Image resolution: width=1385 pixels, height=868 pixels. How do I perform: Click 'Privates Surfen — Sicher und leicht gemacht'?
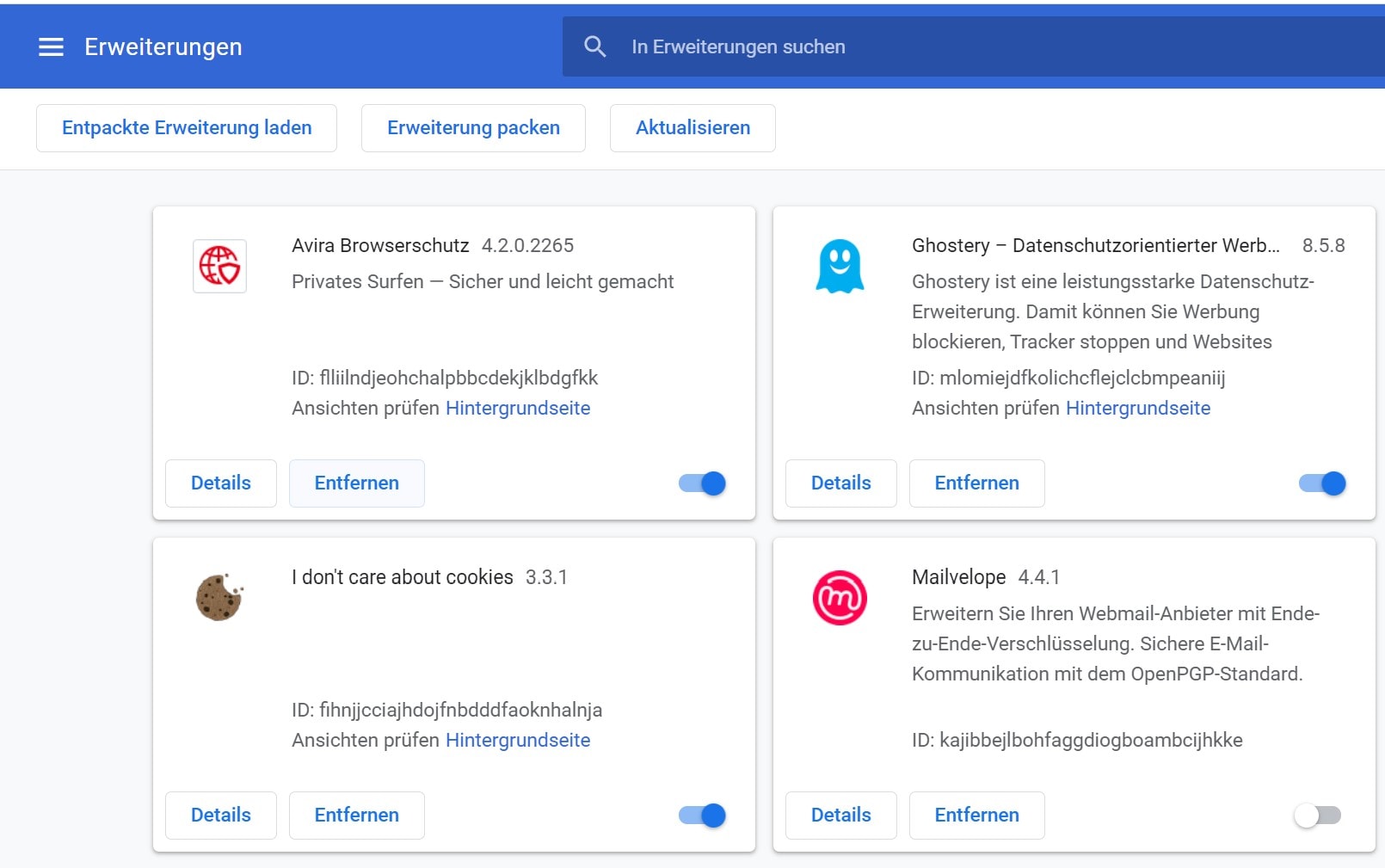[483, 281]
